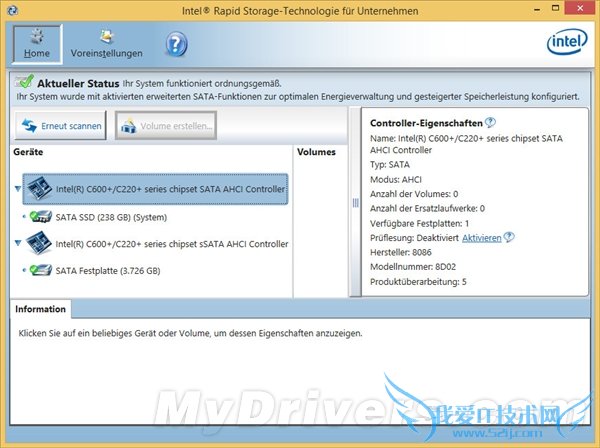Screen dimensions: 600x448
Task: Click the Erneut scannen button
Action: coord(60,125)
